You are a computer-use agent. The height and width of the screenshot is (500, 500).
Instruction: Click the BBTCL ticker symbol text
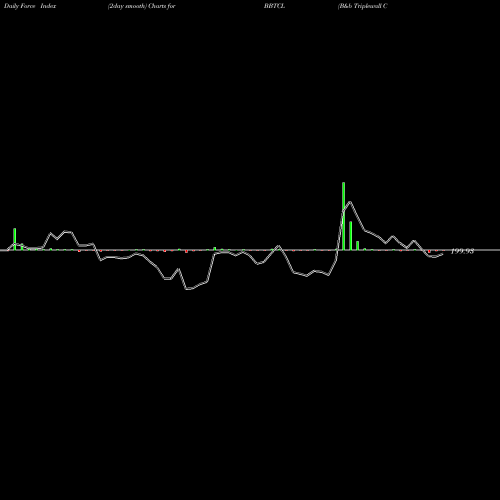pos(274,6)
